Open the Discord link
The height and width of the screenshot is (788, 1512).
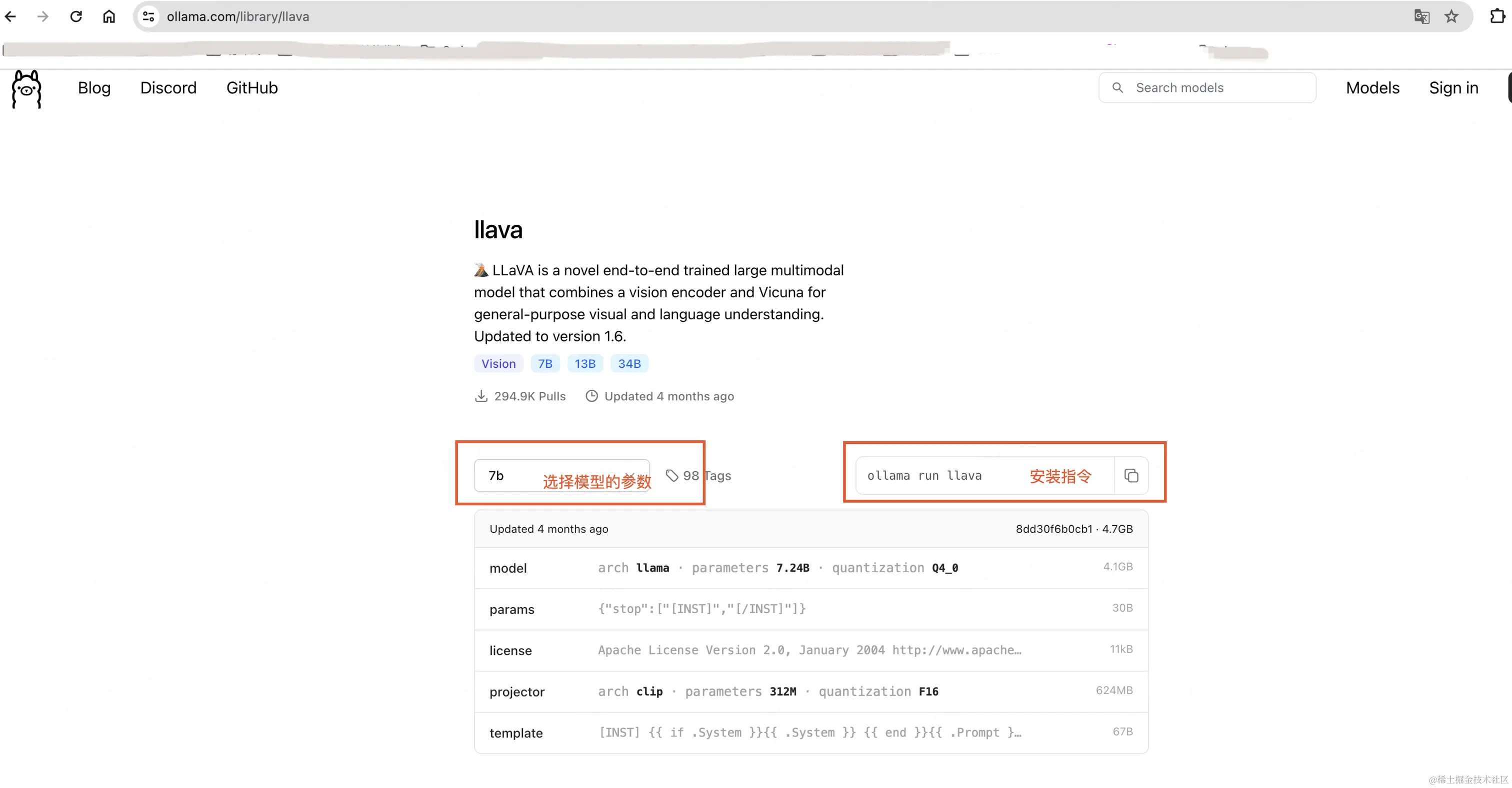[x=168, y=88]
